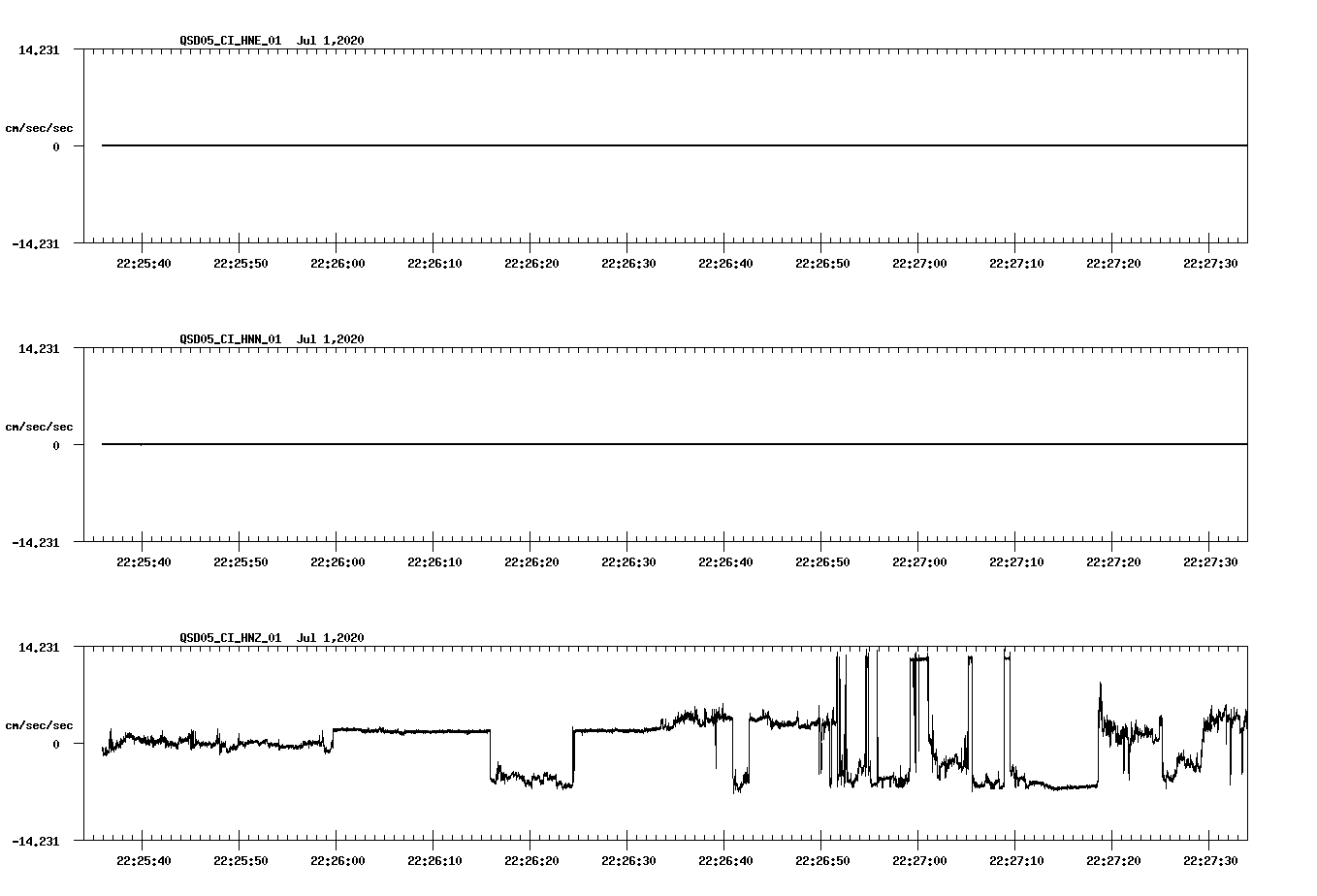Click the zero label on HNE y-axis
The height and width of the screenshot is (896, 1317).
click(56, 146)
